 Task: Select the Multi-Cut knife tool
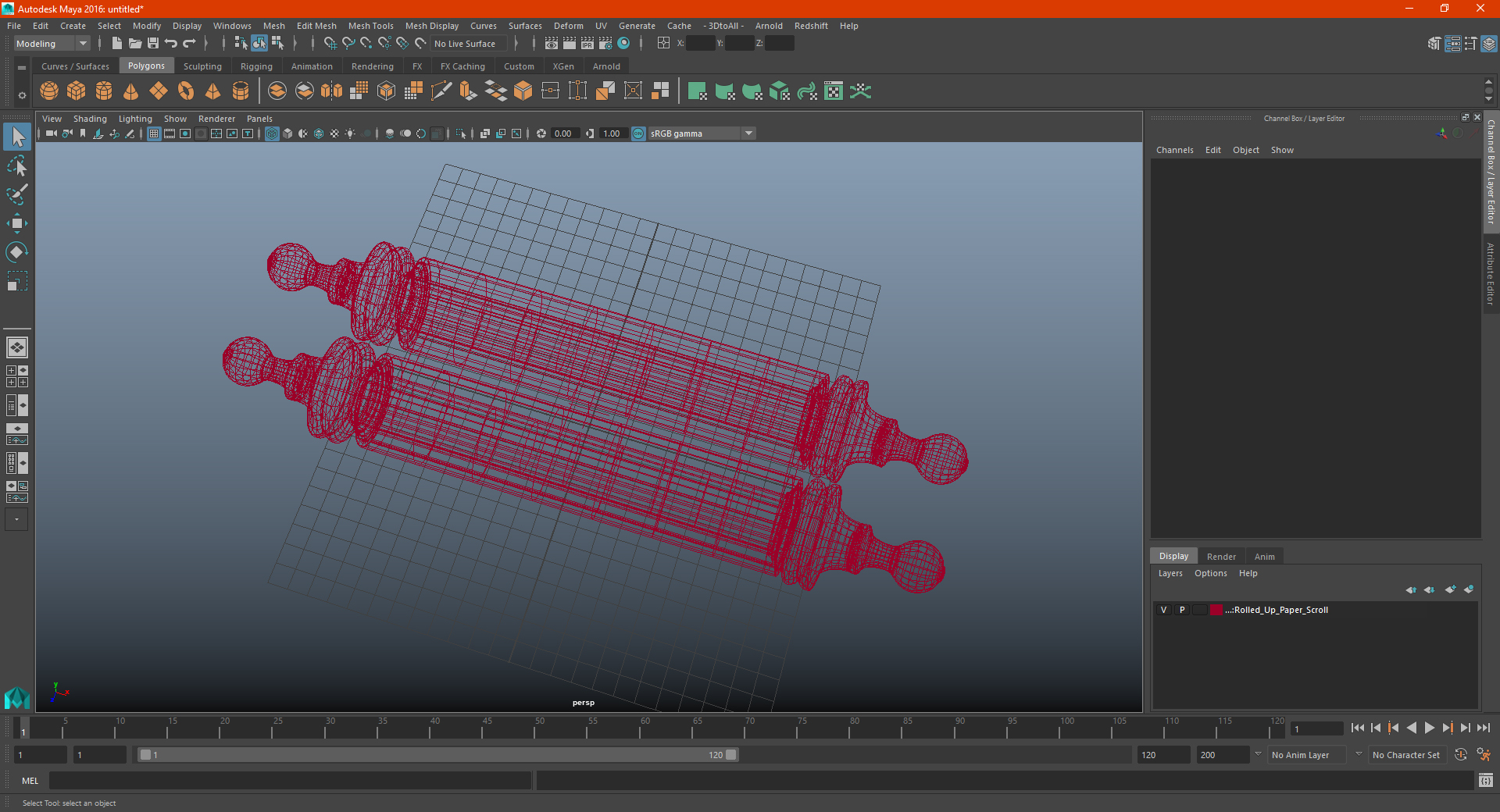[441, 91]
